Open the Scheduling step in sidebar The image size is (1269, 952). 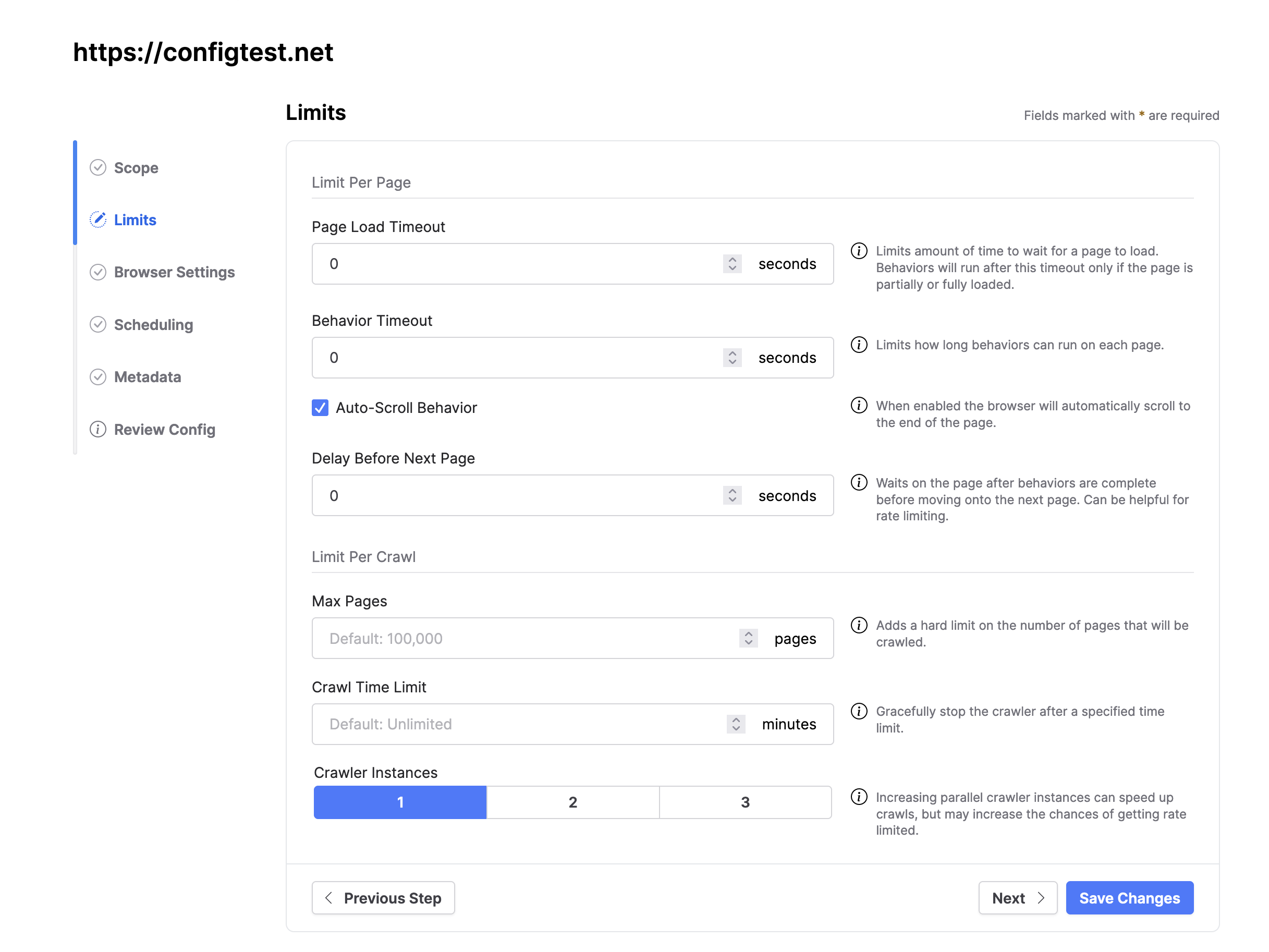click(153, 325)
